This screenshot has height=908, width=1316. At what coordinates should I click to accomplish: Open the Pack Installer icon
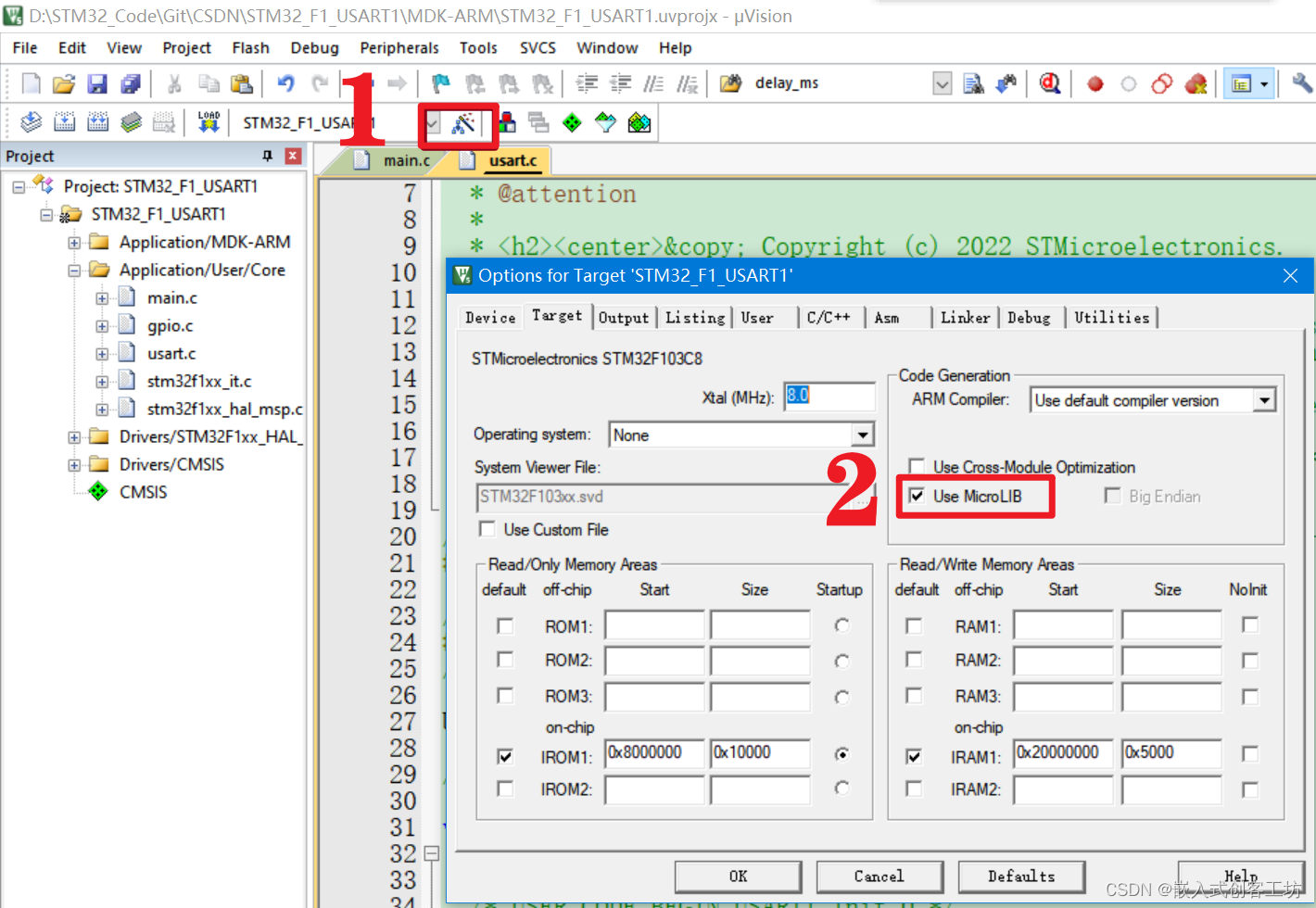[639, 122]
